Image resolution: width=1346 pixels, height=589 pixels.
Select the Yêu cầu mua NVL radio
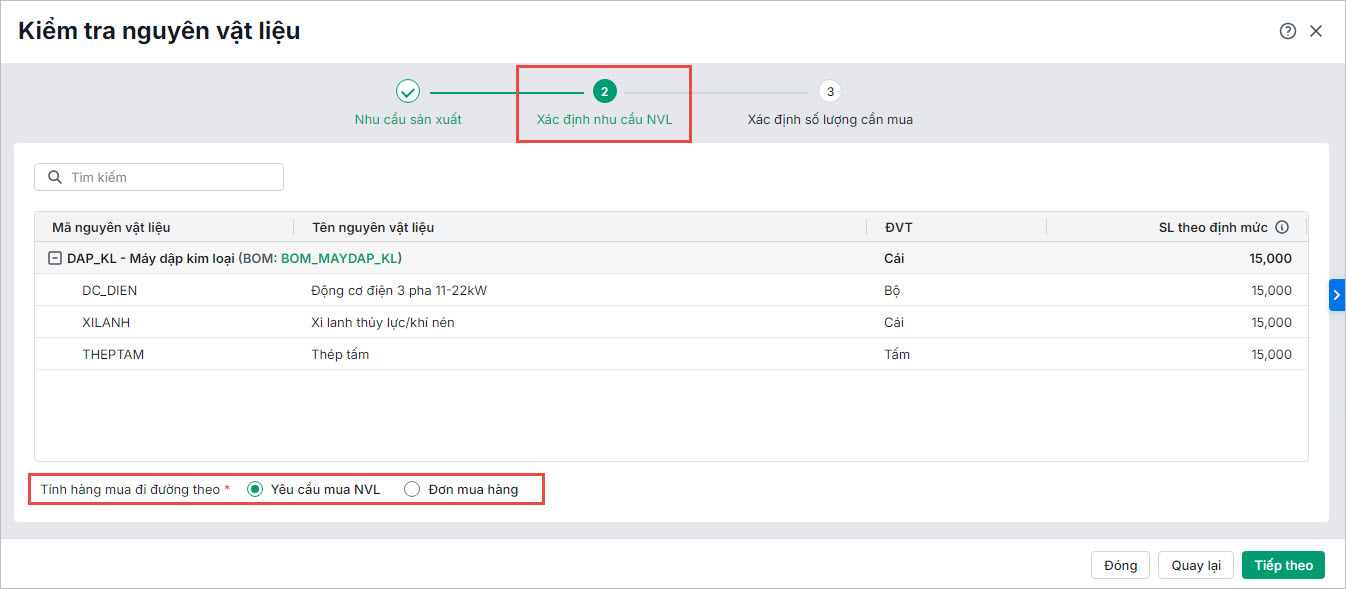255,489
